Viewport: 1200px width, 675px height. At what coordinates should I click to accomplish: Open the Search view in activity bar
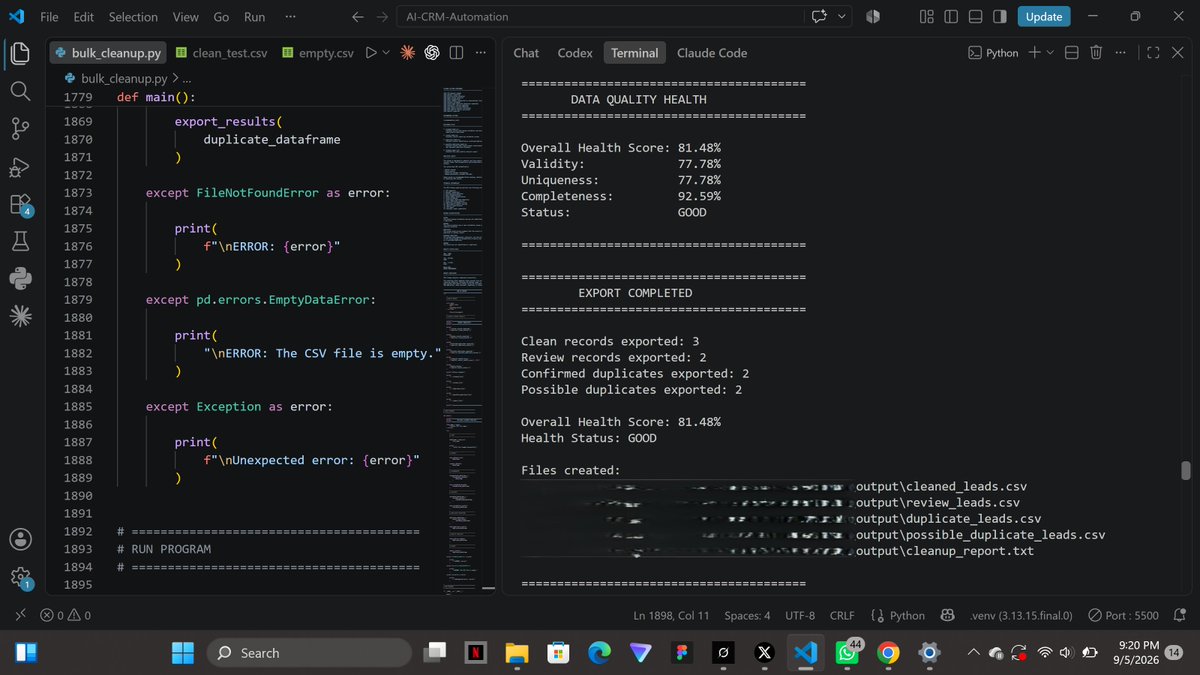point(21,91)
